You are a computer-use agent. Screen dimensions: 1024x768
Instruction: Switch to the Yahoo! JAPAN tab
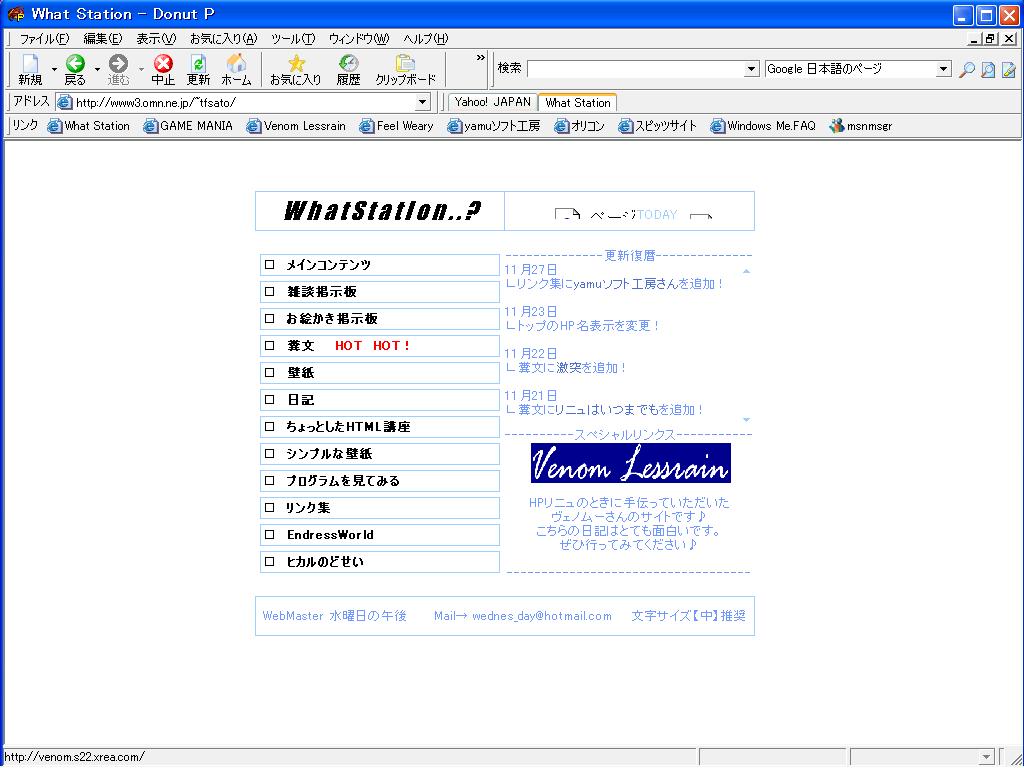492,102
